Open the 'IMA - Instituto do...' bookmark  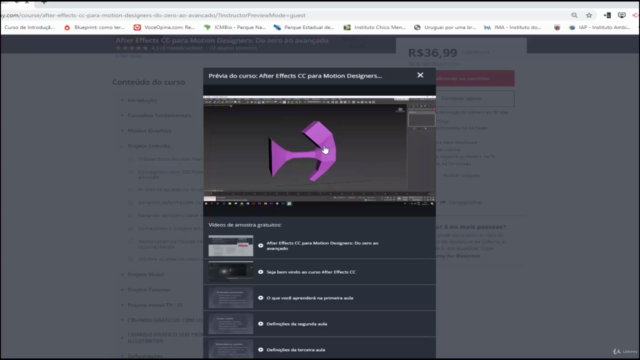click(x=513, y=27)
